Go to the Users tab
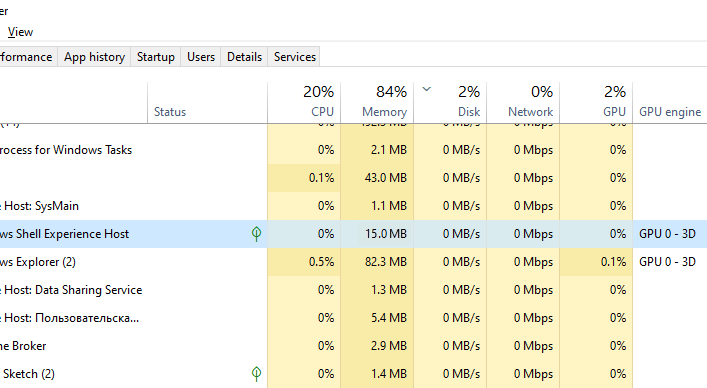Viewport: 707px width, 388px height. click(201, 57)
